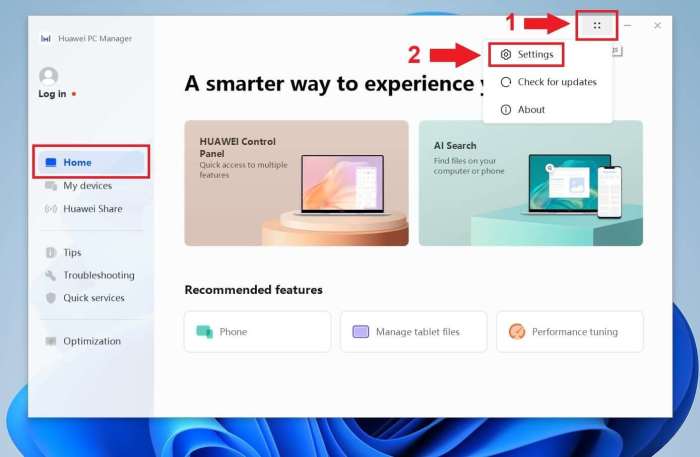Click the four-dot menu icon in title bar
The width and height of the screenshot is (700, 457).
point(597,25)
